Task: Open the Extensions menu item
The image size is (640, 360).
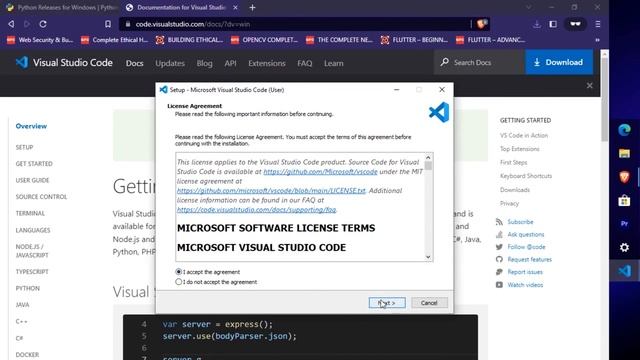Action: [x=267, y=63]
